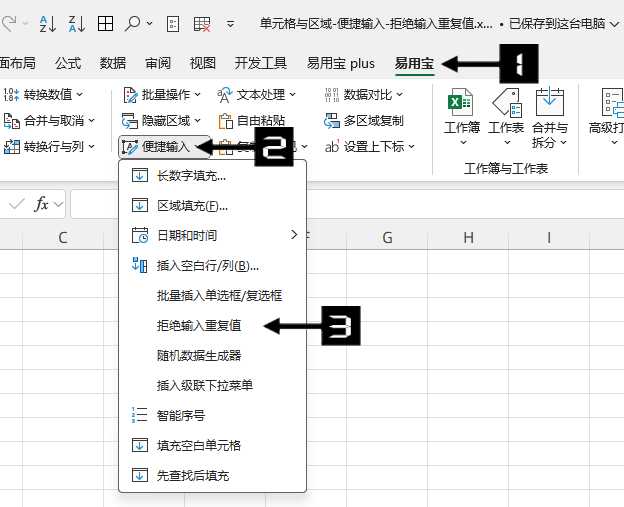Viewport: 624px width, 507px height.
Task: Switch to the 开发工具 tab
Action: [261, 63]
